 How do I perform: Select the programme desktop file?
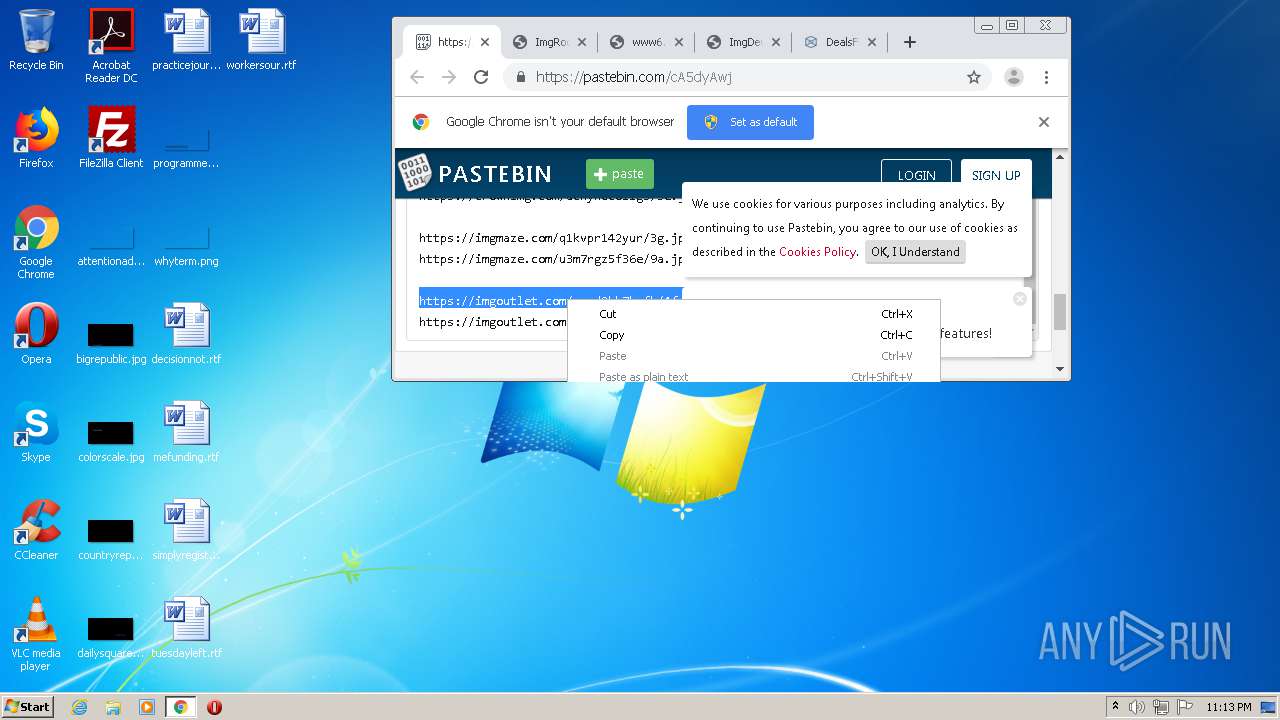[186, 138]
